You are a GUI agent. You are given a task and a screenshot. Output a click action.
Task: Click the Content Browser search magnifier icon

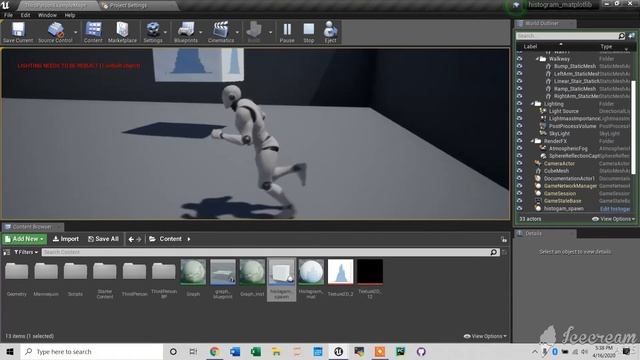point(493,252)
